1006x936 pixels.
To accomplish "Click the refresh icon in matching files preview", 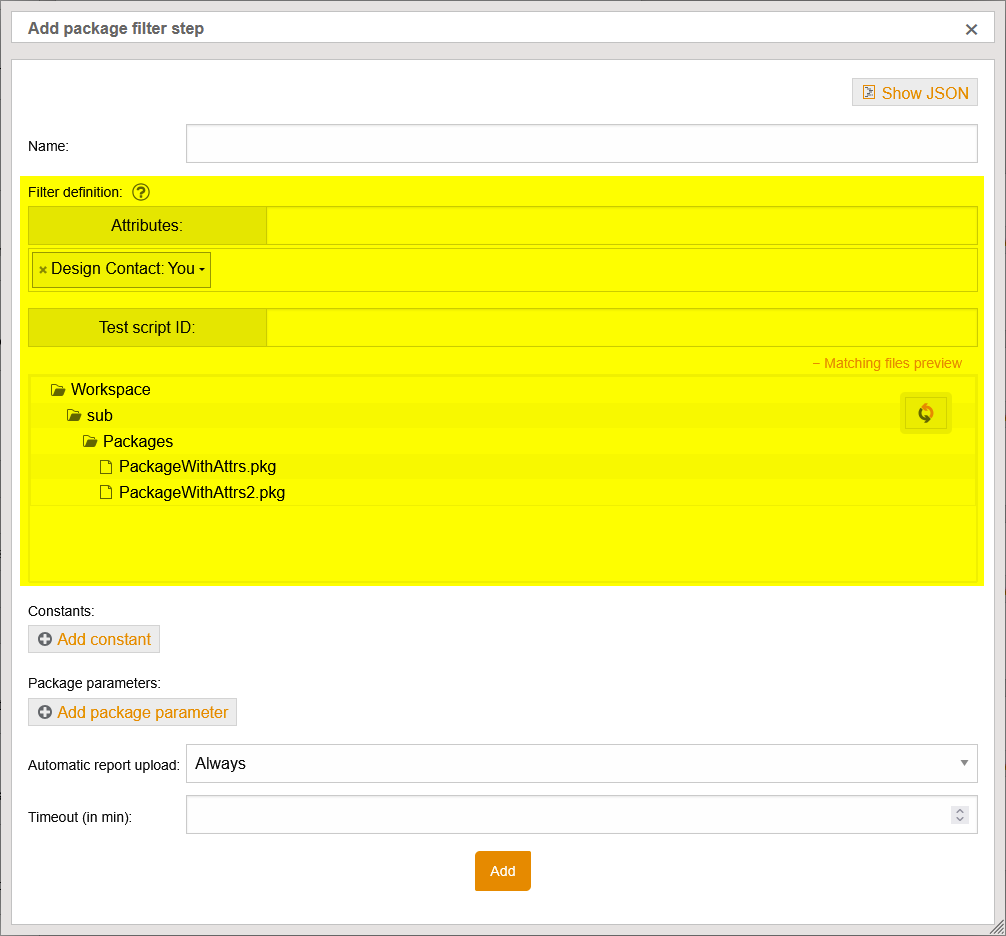I will click(925, 412).
